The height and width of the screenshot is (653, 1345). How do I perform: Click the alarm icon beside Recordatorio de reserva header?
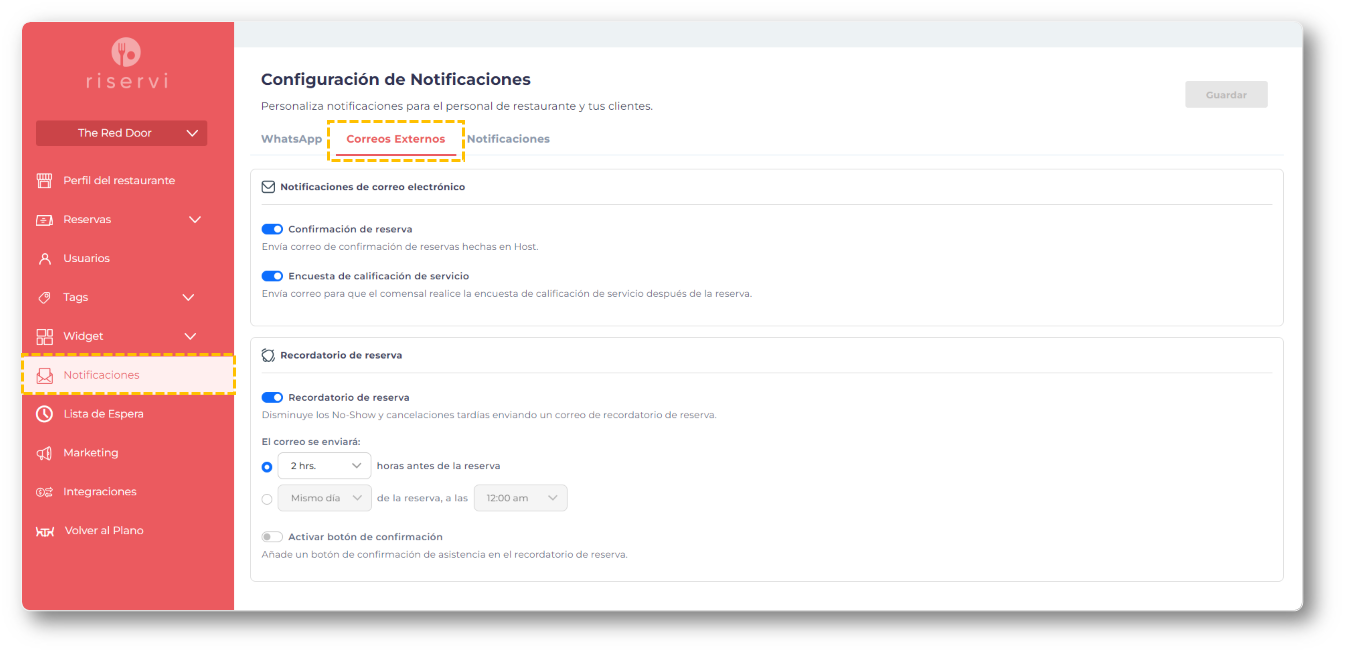tap(268, 355)
